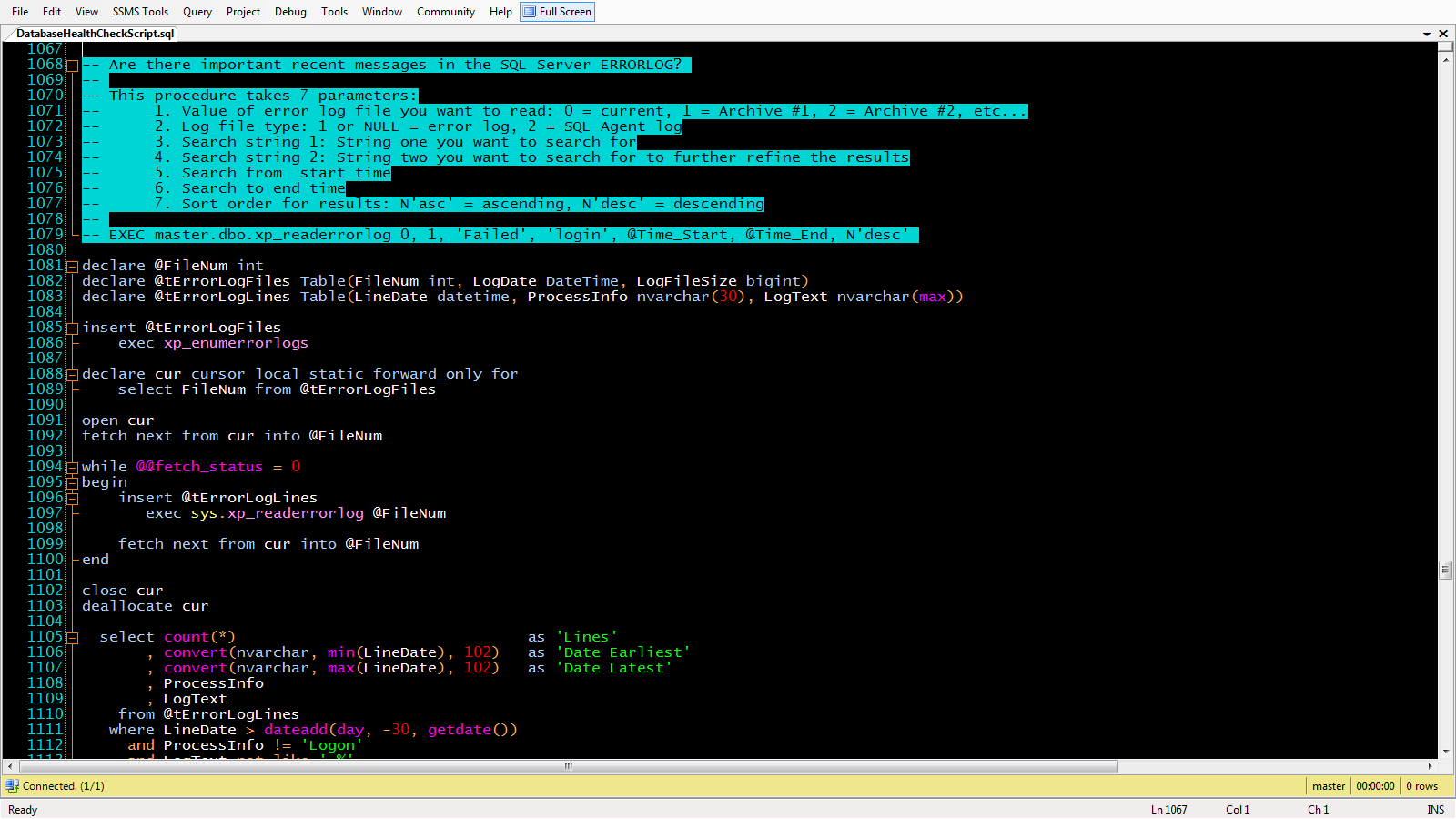This screenshot has height=819, width=1456.
Task: Collapse the cursor declaration at line 1088
Action: coord(72,375)
